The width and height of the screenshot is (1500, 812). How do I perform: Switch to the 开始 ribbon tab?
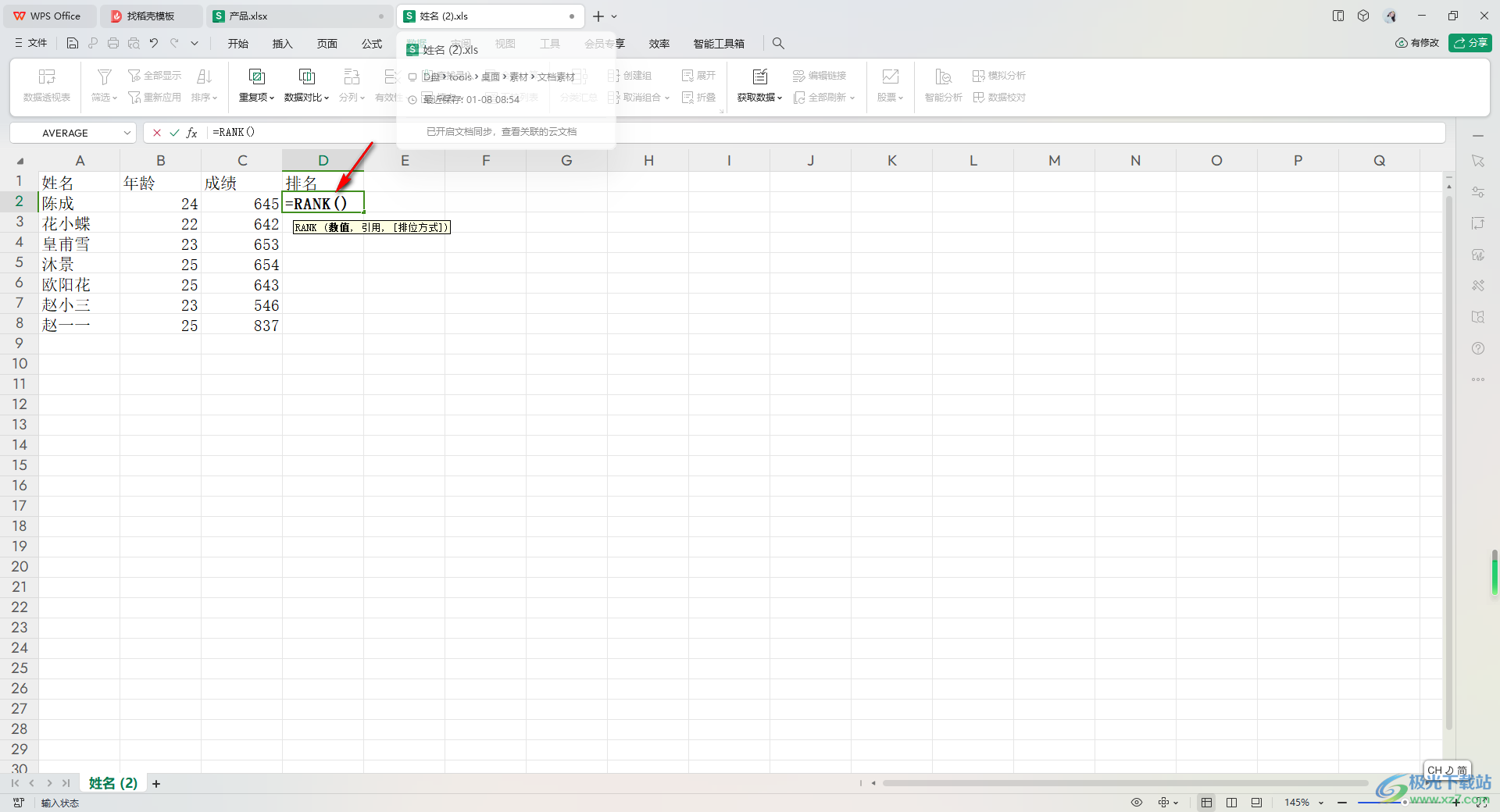[238, 44]
